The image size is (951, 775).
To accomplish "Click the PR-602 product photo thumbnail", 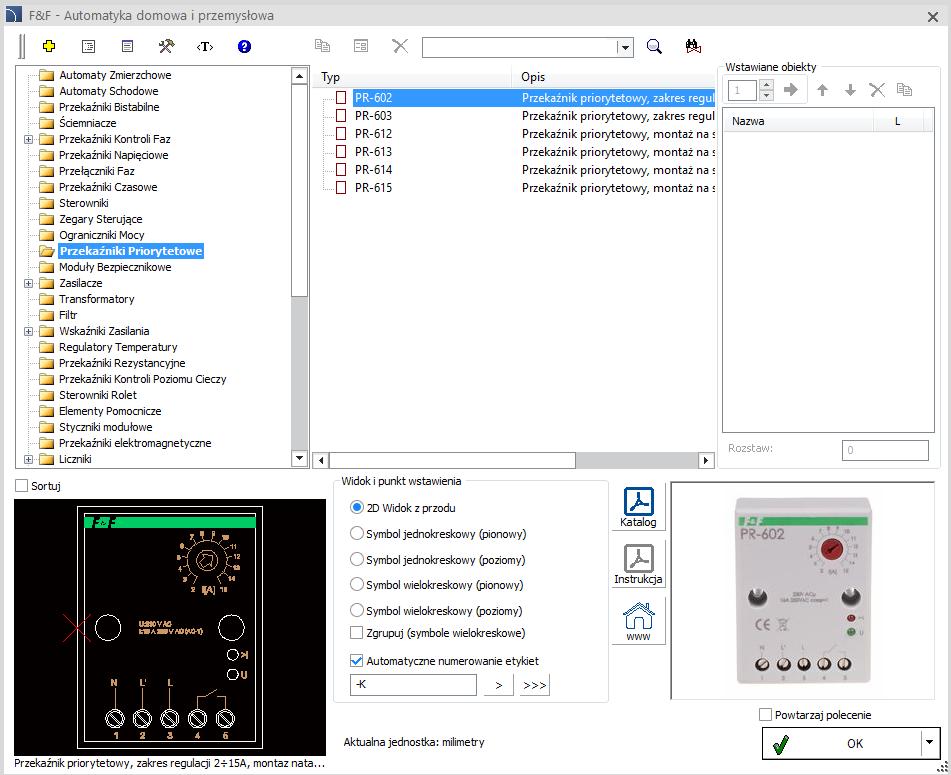I will [x=802, y=591].
